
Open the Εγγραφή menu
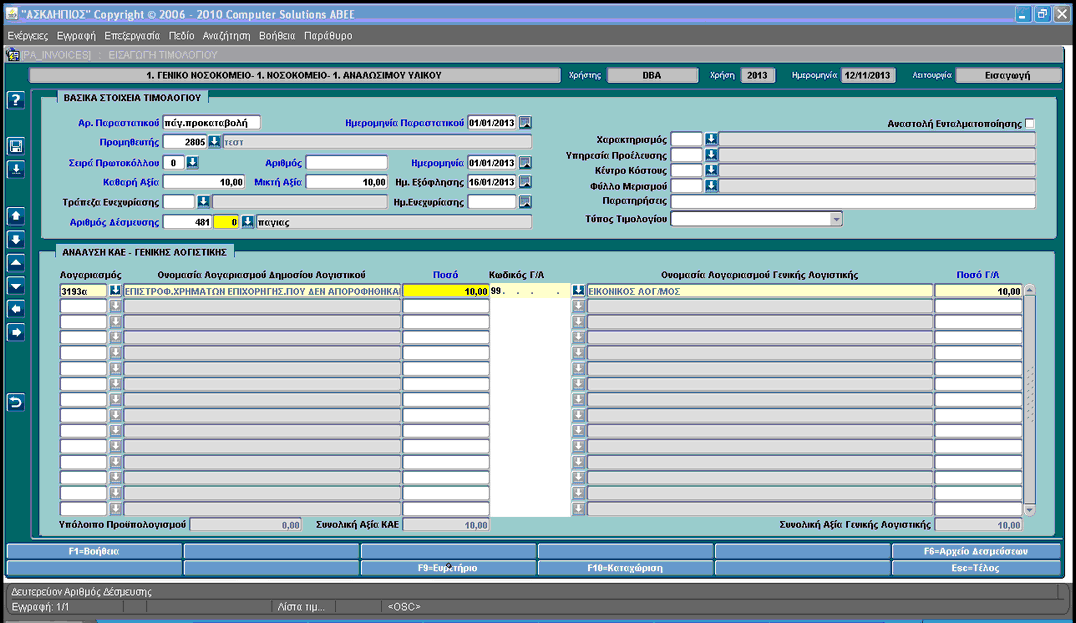[76, 36]
